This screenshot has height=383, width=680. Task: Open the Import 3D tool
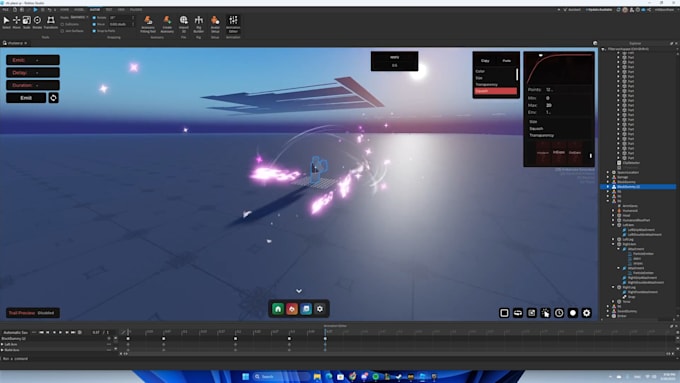pyautogui.click(x=184, y=24)
